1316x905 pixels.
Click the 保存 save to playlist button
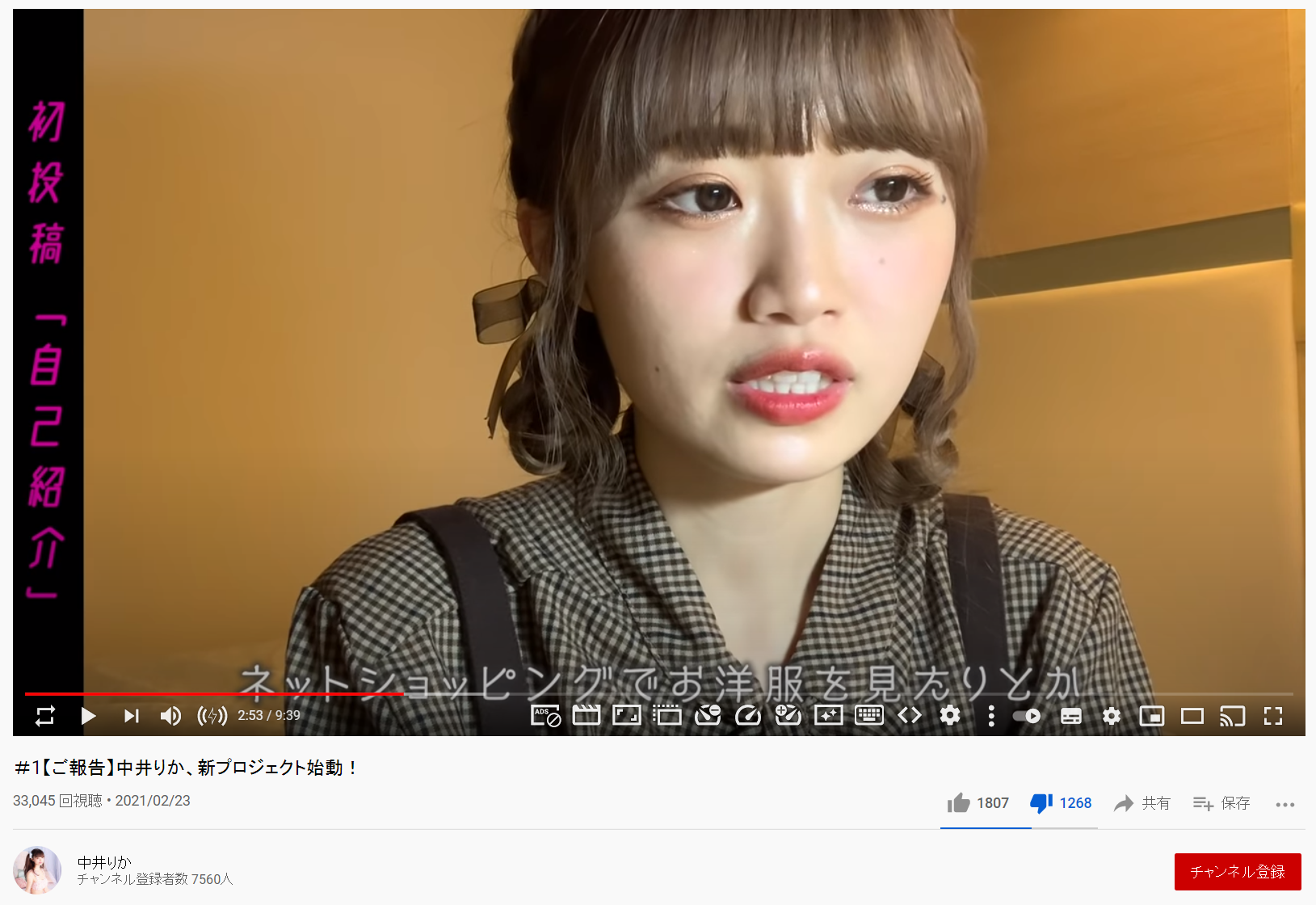tap(1221, 803)
